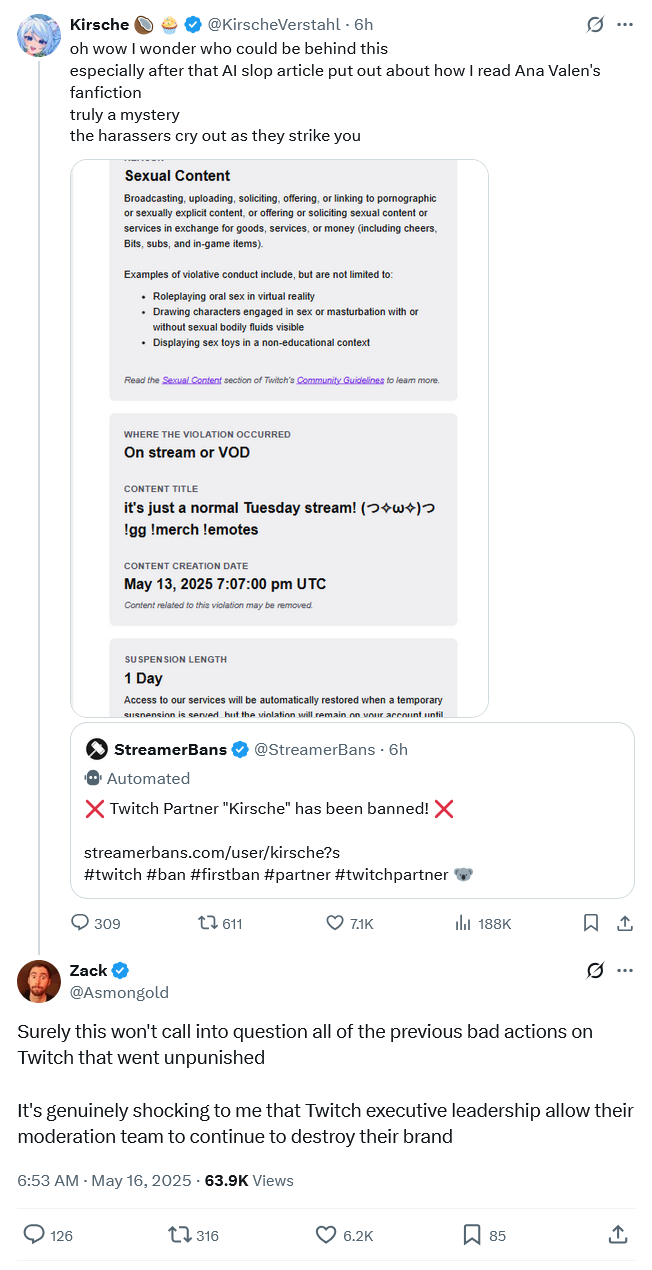Share Kirsche's post
Image resolution: width=652 pixels, height=1270 pixels.
(625, 923)
